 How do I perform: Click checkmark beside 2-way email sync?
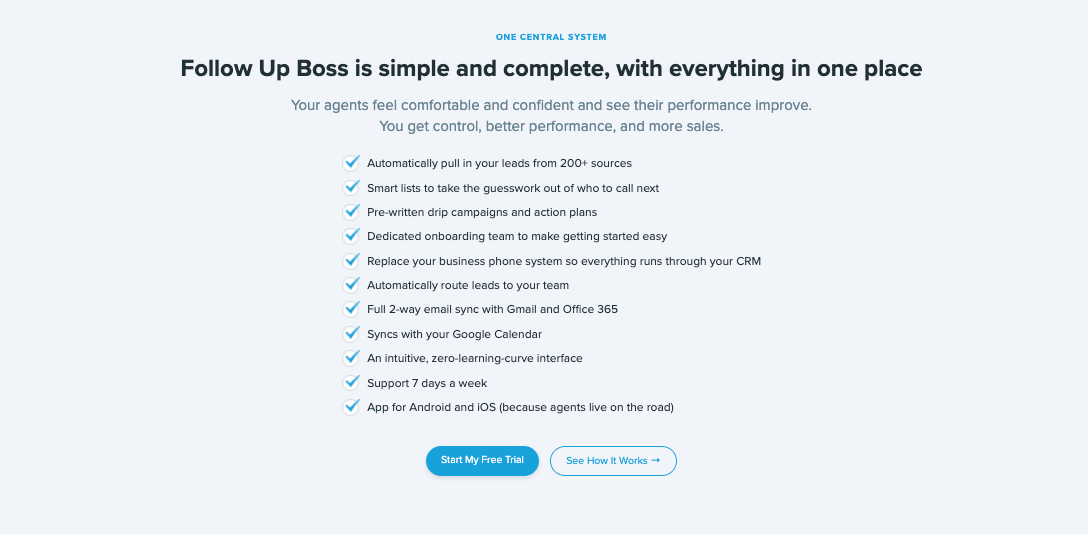[x=351, y=309]
